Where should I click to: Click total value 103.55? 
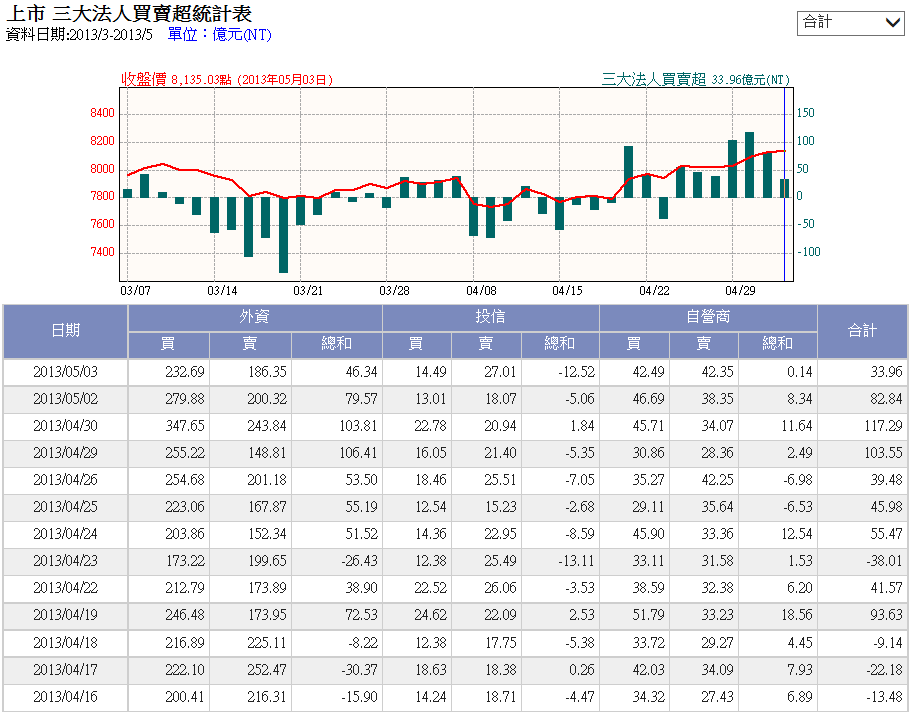(883, 453)
